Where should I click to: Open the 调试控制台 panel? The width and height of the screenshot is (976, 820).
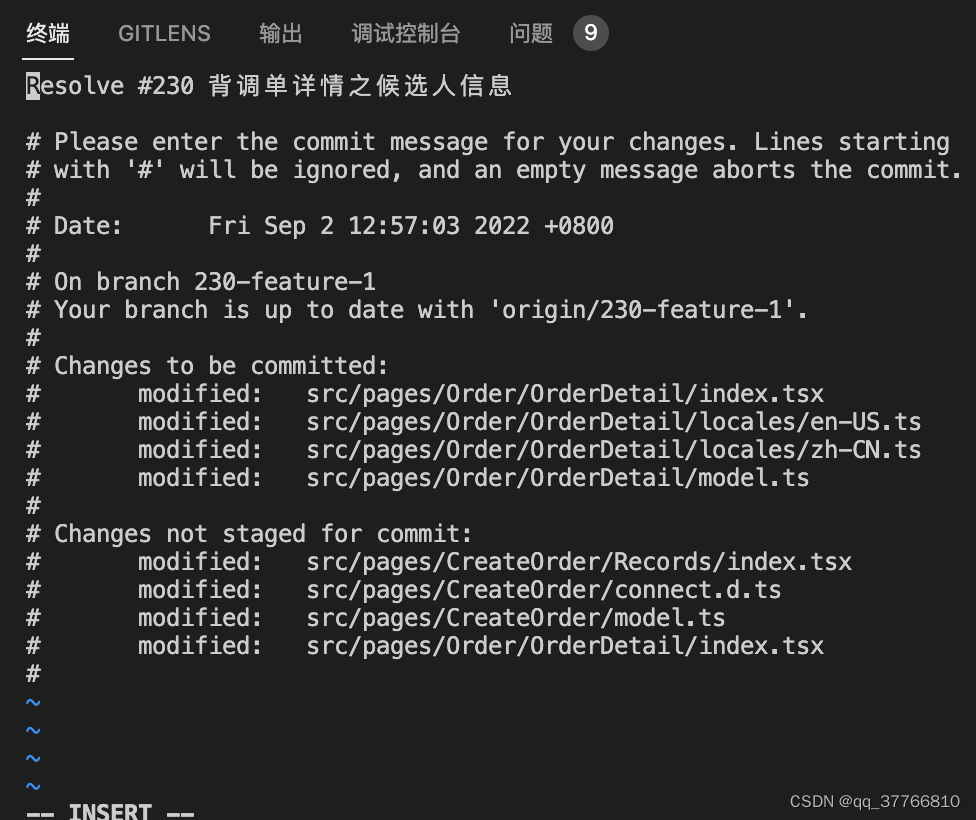[x=405, y=33]
